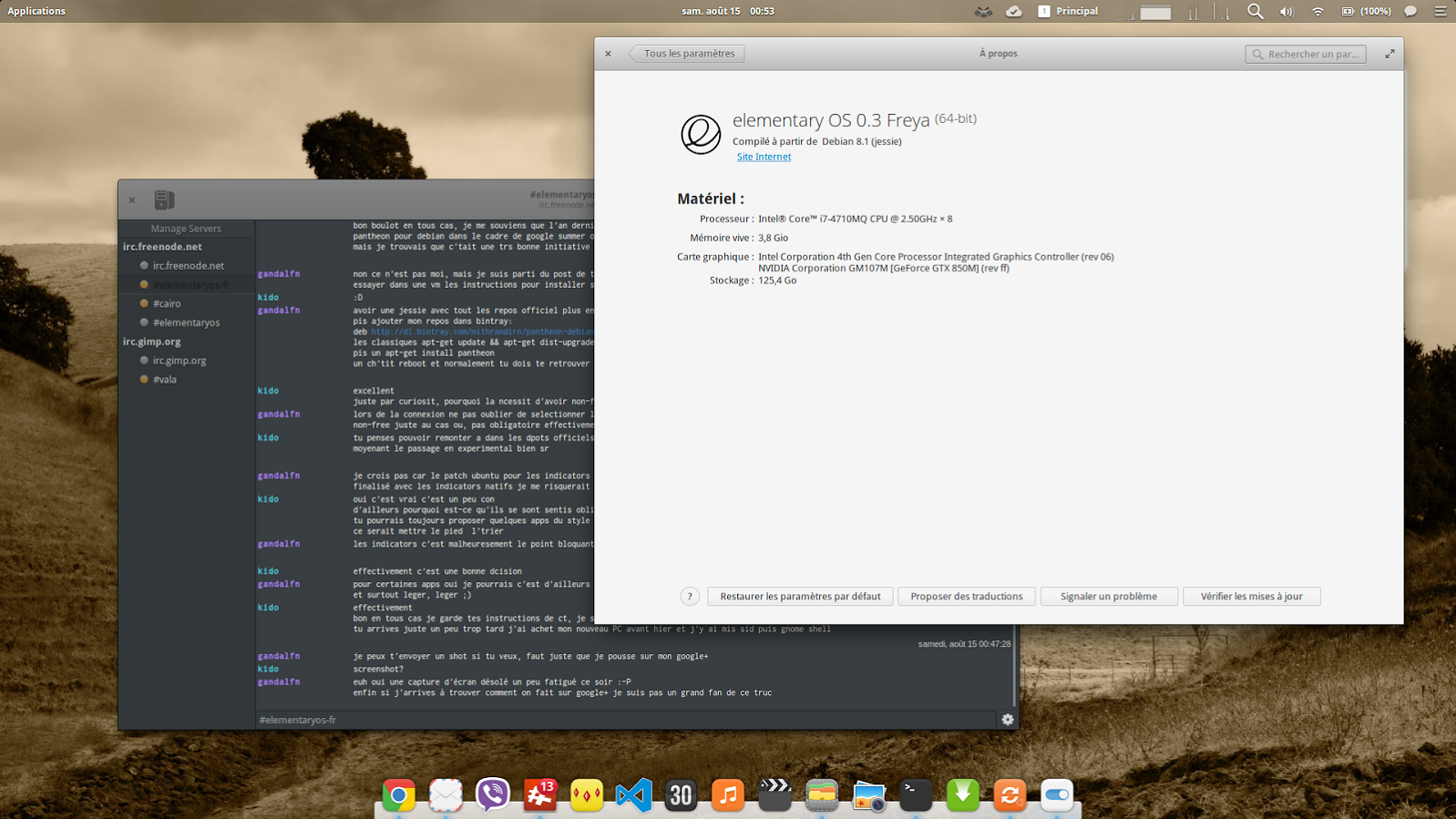The width and height of the screenshot is (1456, 819).
Task: Open the red app with 13 badge
Action: click(540, 795)
